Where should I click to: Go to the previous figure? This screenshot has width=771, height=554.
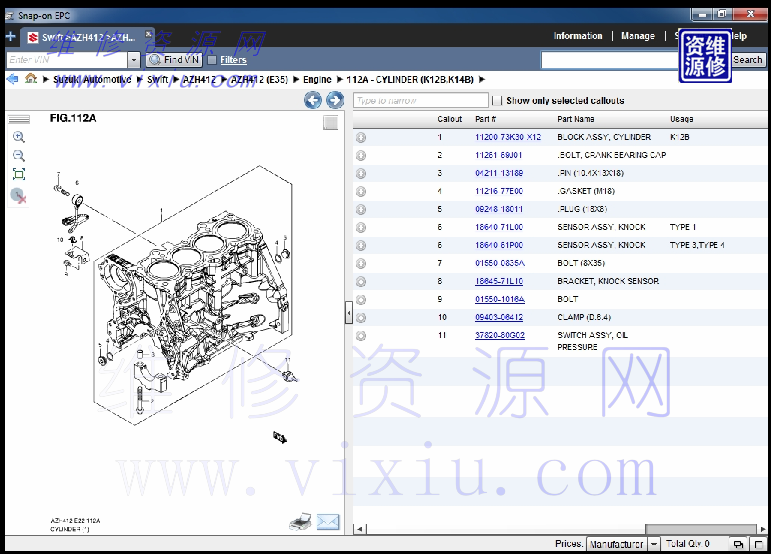[313, 100]
